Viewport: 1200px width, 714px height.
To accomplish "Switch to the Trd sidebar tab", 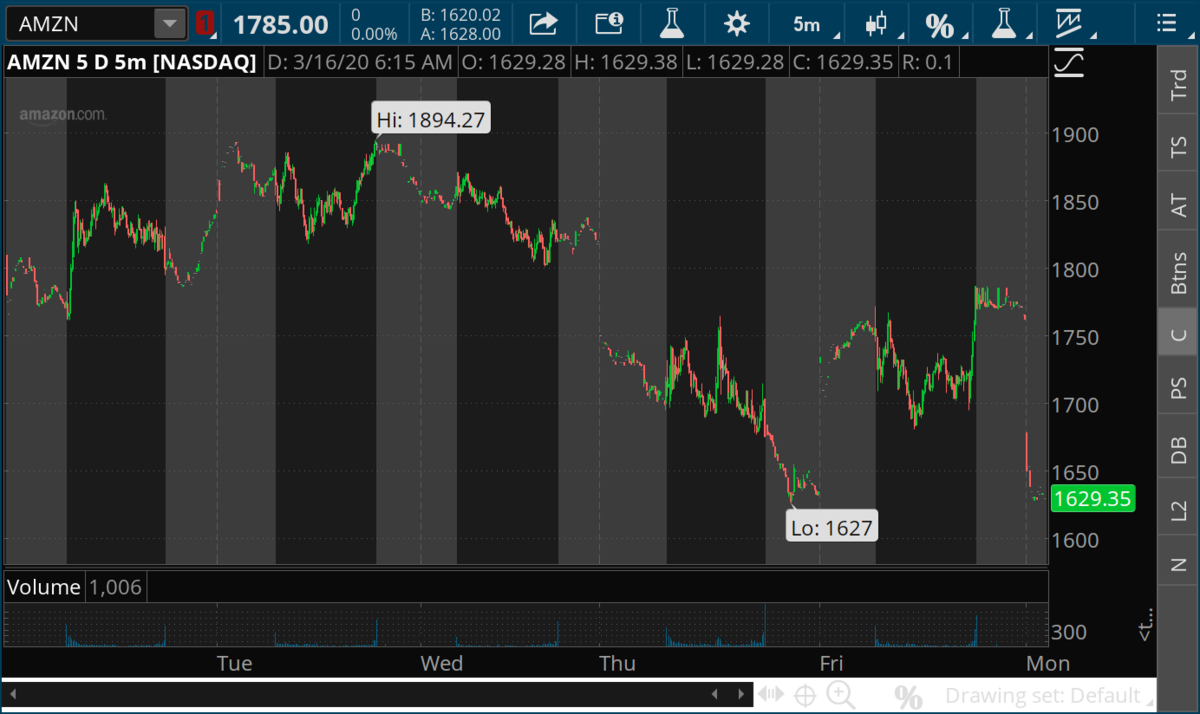I will coord(1179,87).
